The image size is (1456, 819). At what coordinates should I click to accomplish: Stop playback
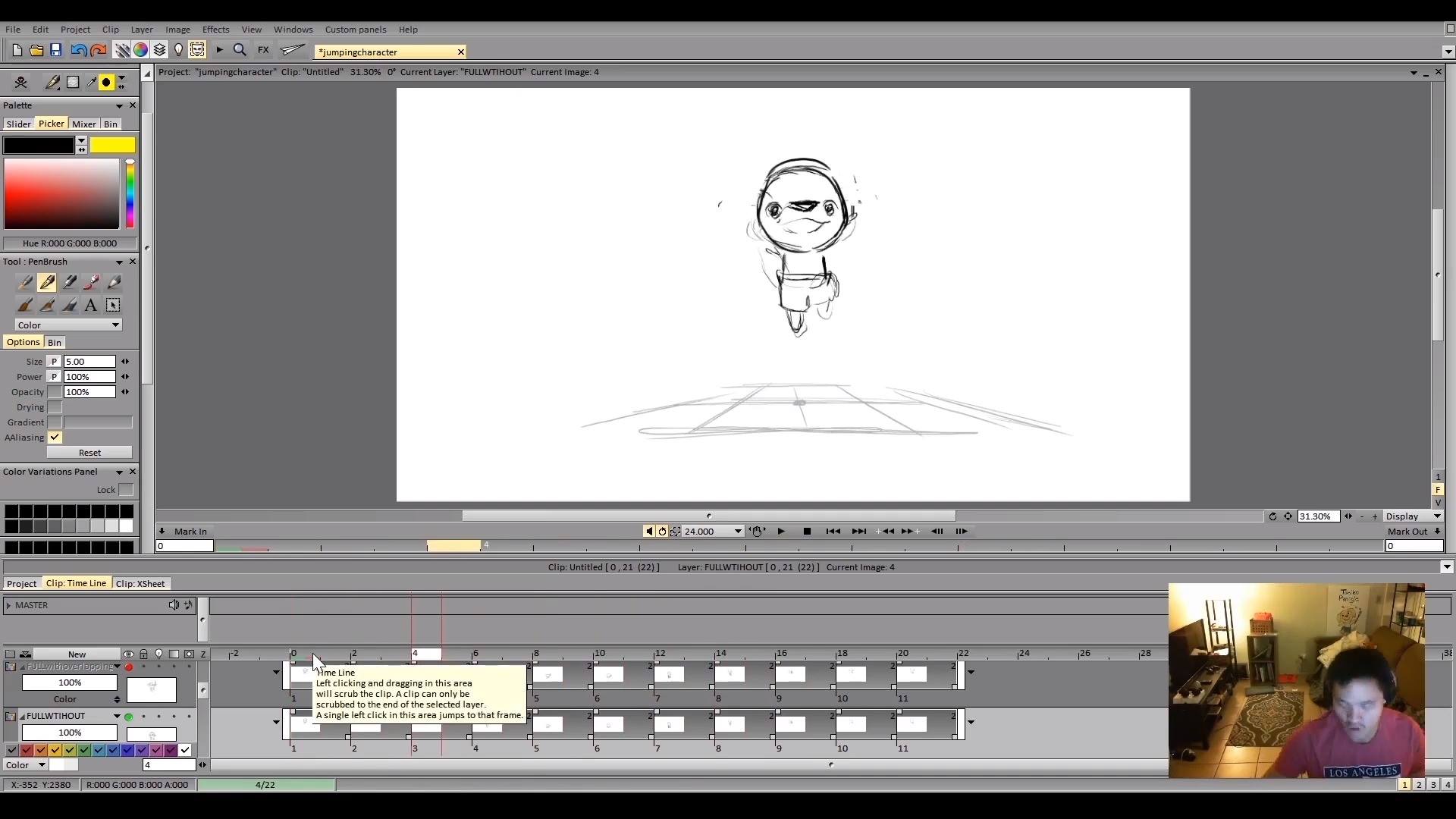(807, 532)
